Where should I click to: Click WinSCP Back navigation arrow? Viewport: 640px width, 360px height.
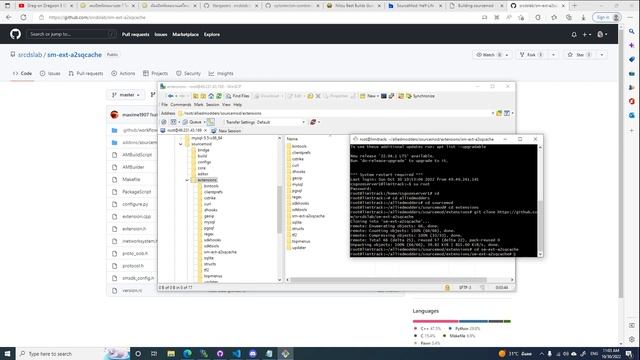click(171, 96)
